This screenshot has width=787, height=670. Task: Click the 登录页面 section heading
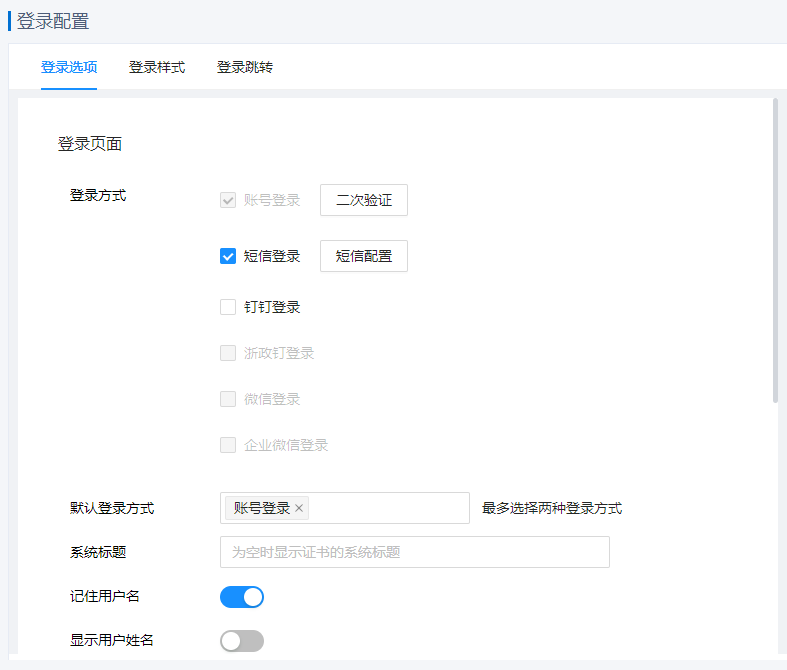click(x=90, y=144)
